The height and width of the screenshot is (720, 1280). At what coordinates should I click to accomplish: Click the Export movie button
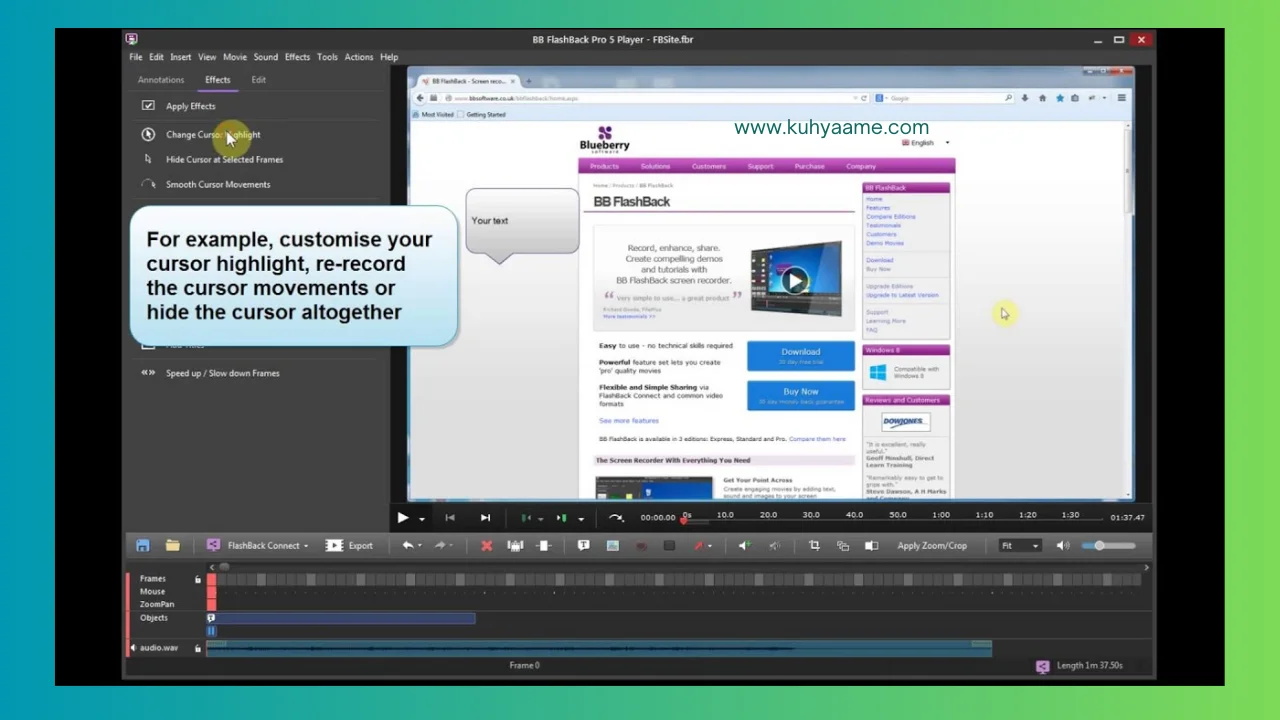pos(349,545)
